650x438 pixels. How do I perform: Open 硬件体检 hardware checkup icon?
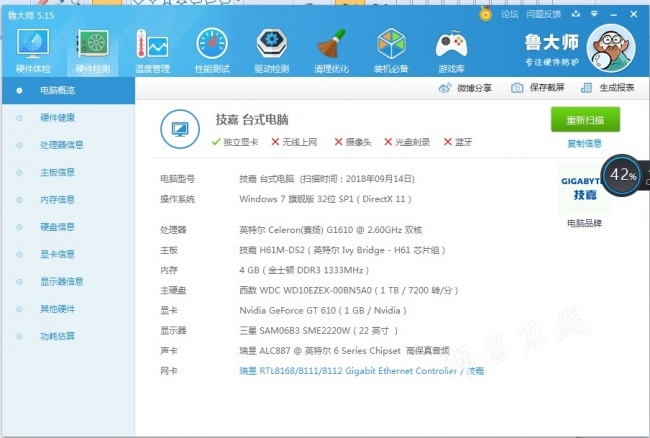click(x=33, y=51)
